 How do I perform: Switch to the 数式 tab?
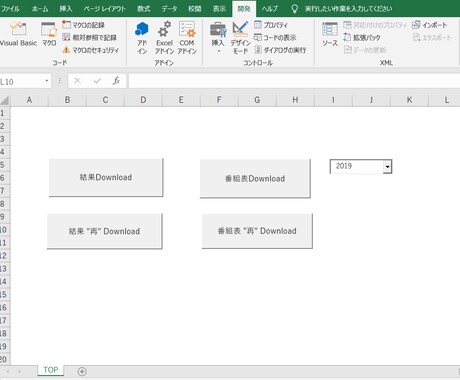tap(144, 9)
